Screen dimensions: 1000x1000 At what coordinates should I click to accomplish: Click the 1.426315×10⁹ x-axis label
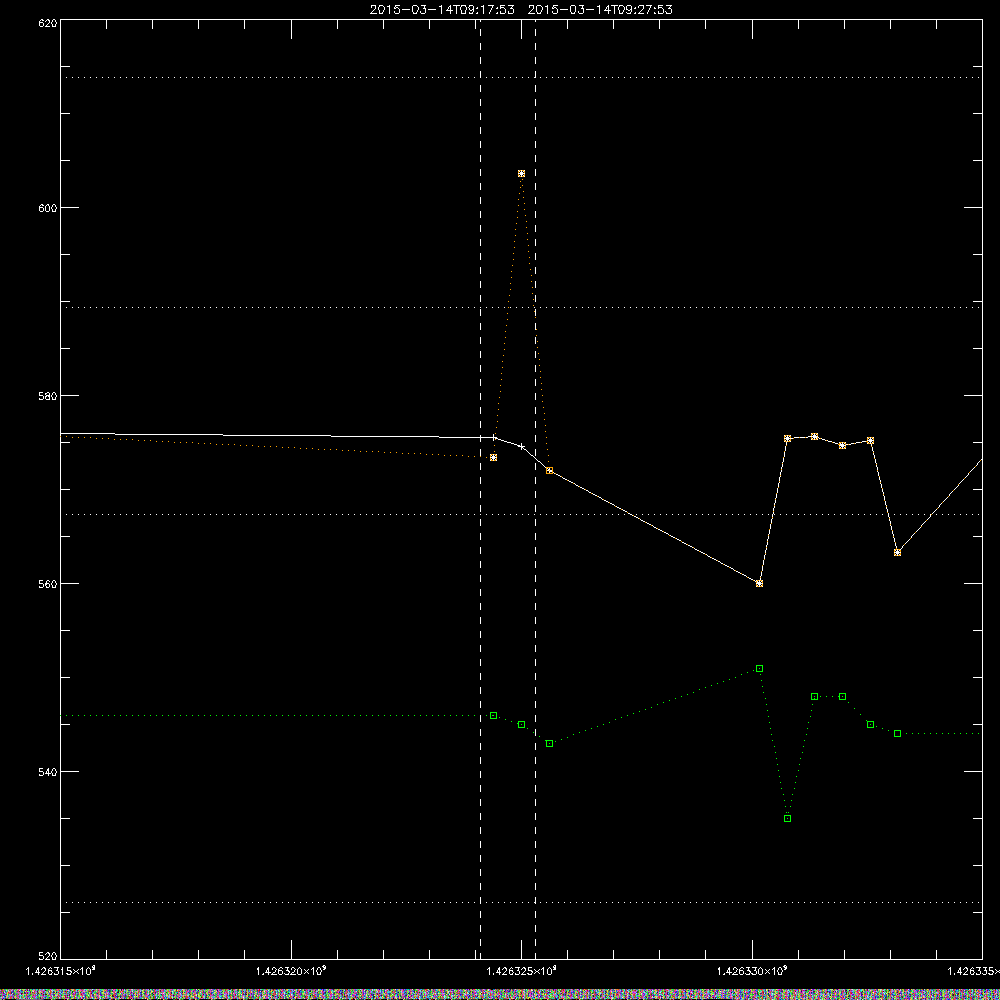[61, 971]
